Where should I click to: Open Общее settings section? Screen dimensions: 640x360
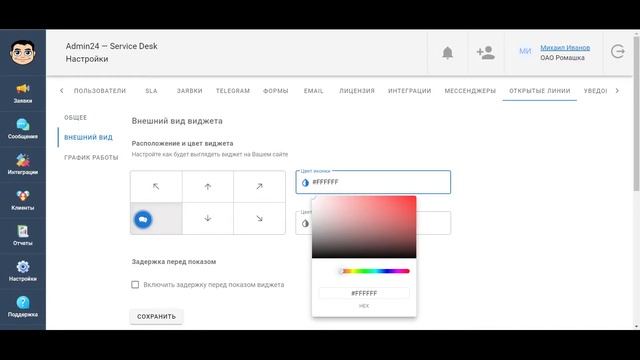[76, 118]
